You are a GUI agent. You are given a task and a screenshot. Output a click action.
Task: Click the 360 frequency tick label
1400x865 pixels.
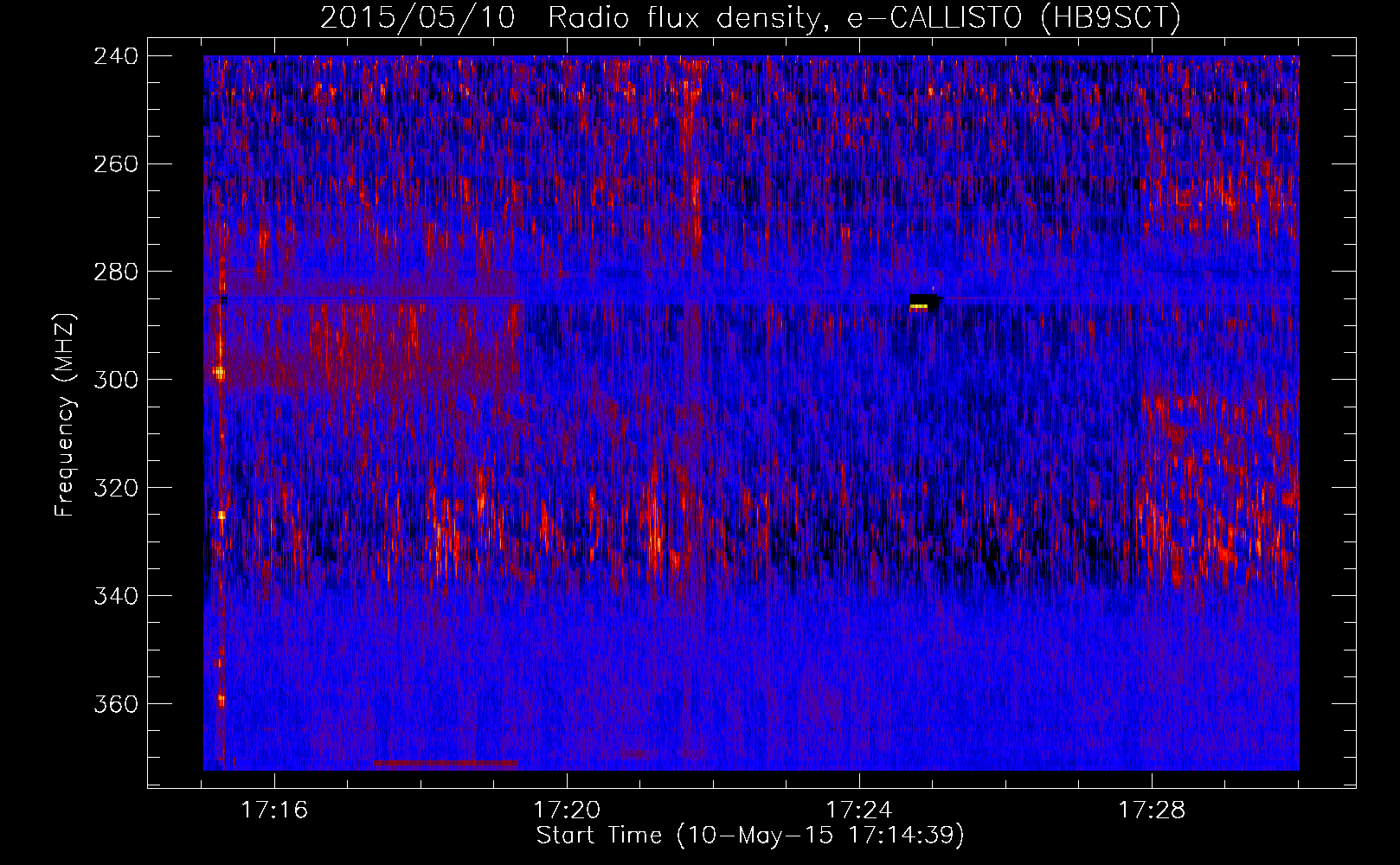click(x=115, y=704)
